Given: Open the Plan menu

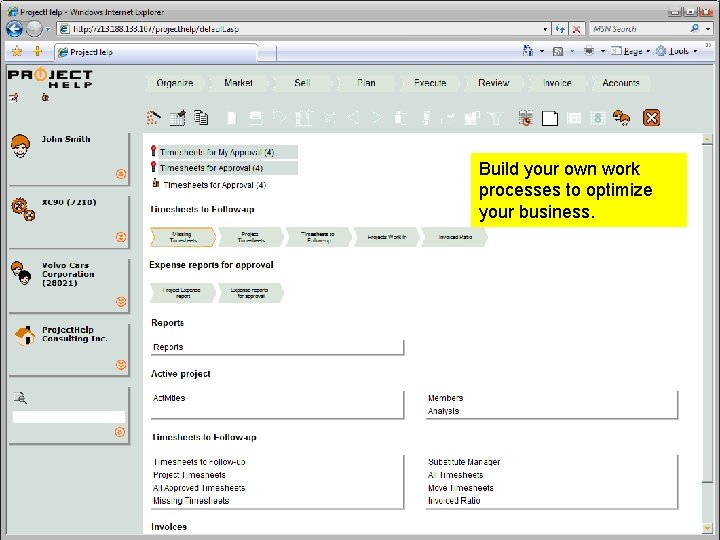Looking at the screenshot, I should (x=366, y=83).
